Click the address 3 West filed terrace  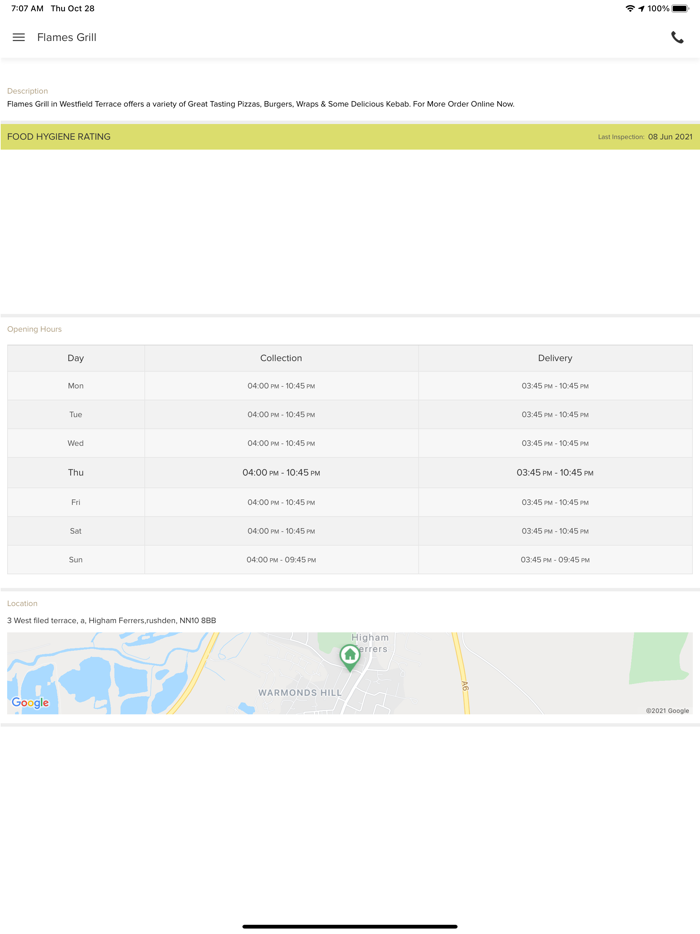tap(111, 620)
